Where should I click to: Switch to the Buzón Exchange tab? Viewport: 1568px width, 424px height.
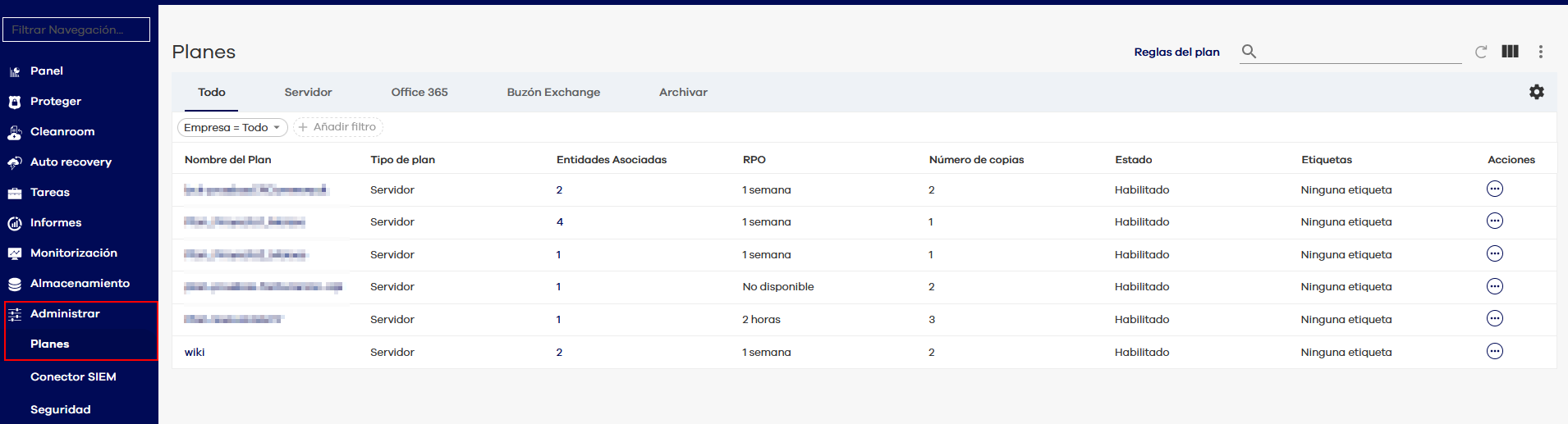click(553, 92)
